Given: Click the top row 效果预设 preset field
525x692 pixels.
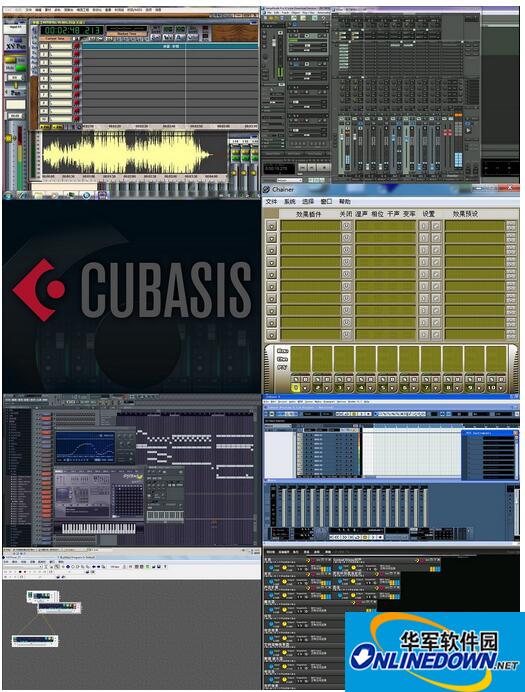Looking at the screenshot, I should pos(475,226).
